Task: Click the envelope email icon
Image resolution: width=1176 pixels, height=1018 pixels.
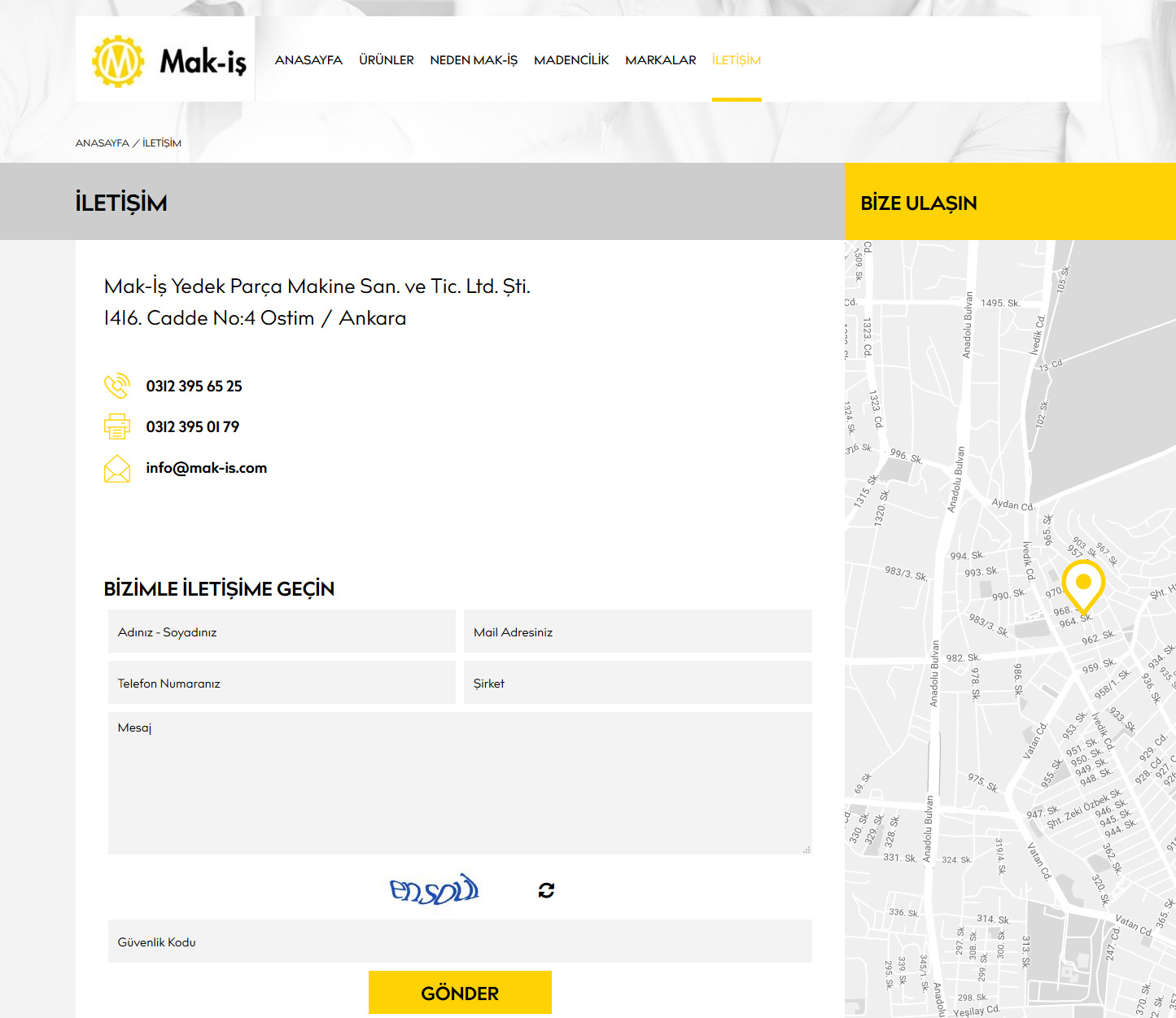Action: pos(117,469)
